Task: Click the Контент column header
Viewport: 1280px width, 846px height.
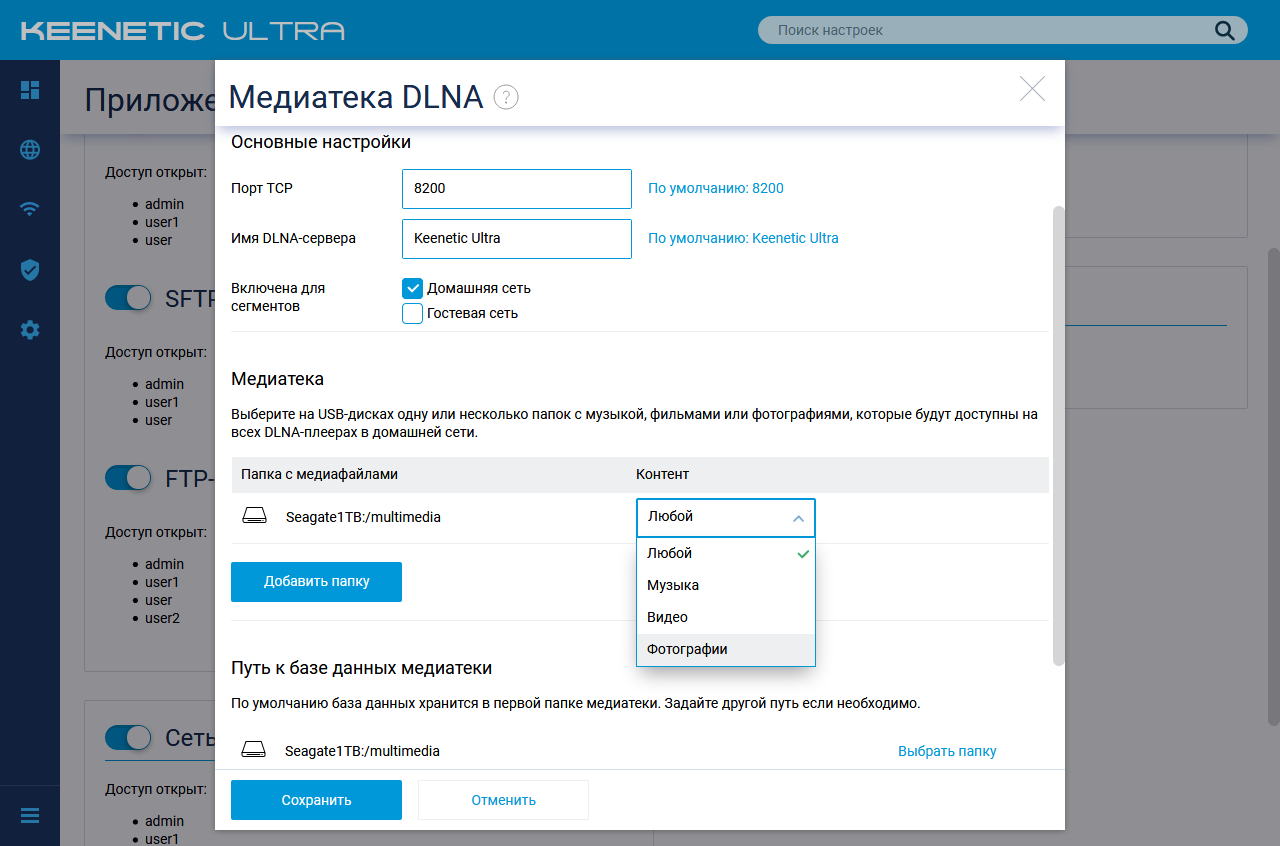Action: click(x=662, y=474)
